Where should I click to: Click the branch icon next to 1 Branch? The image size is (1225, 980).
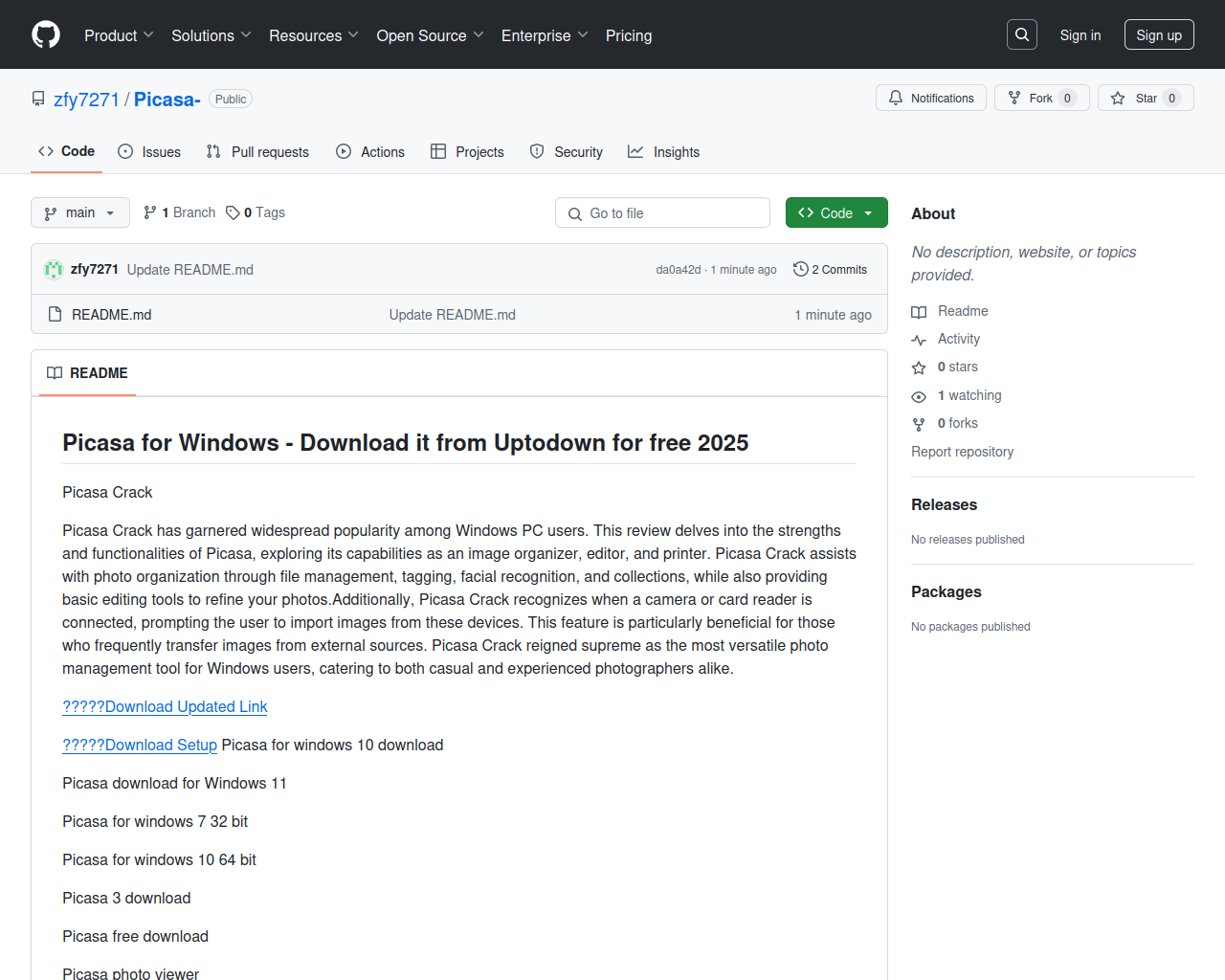click(x=150, y=212)
